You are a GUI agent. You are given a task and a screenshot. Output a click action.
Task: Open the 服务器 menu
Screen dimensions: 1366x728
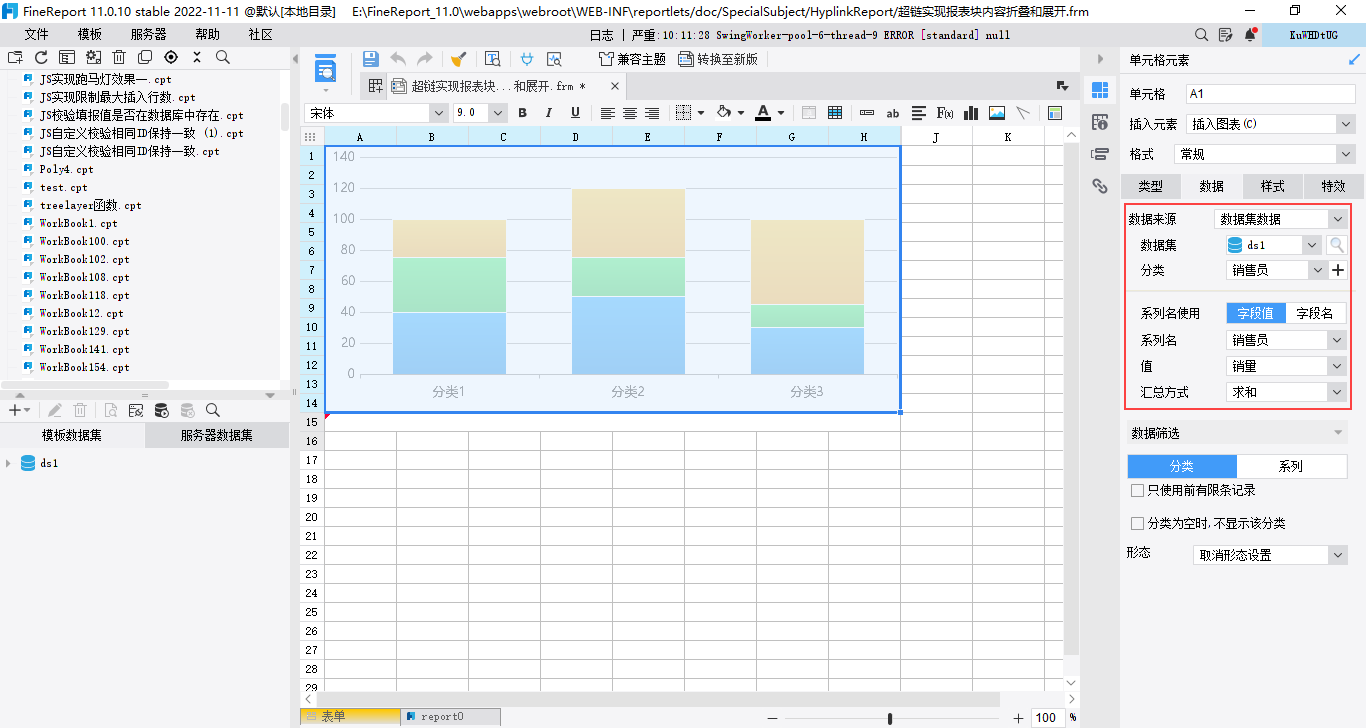point(148,34)
